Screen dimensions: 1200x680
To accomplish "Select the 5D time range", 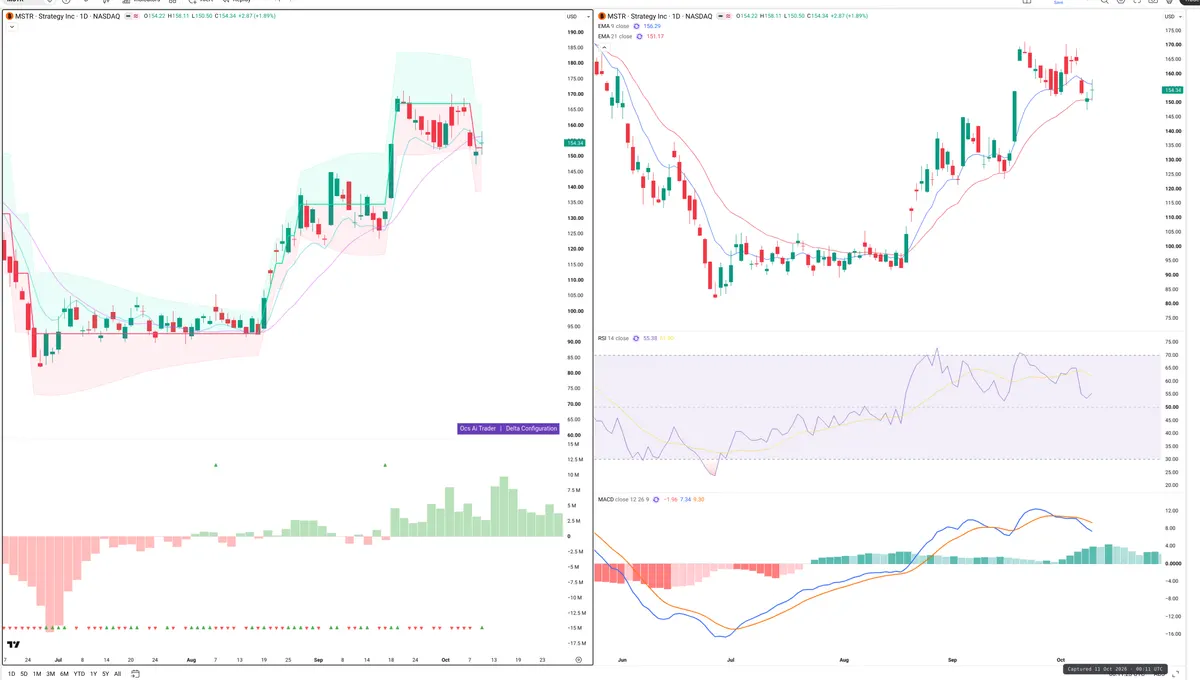I will 24,674.
